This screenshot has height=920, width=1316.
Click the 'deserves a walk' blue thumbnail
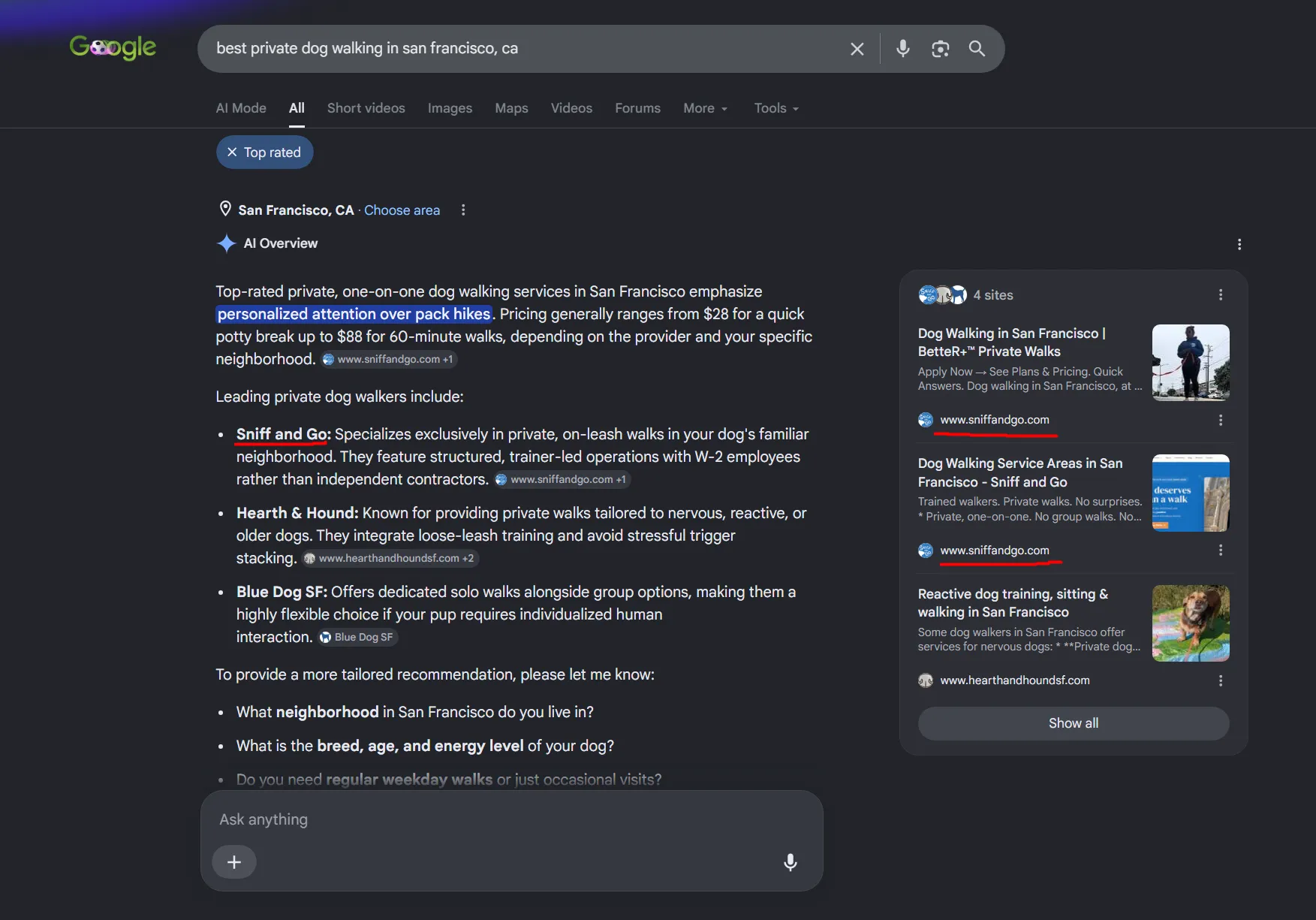(1191, 493)
